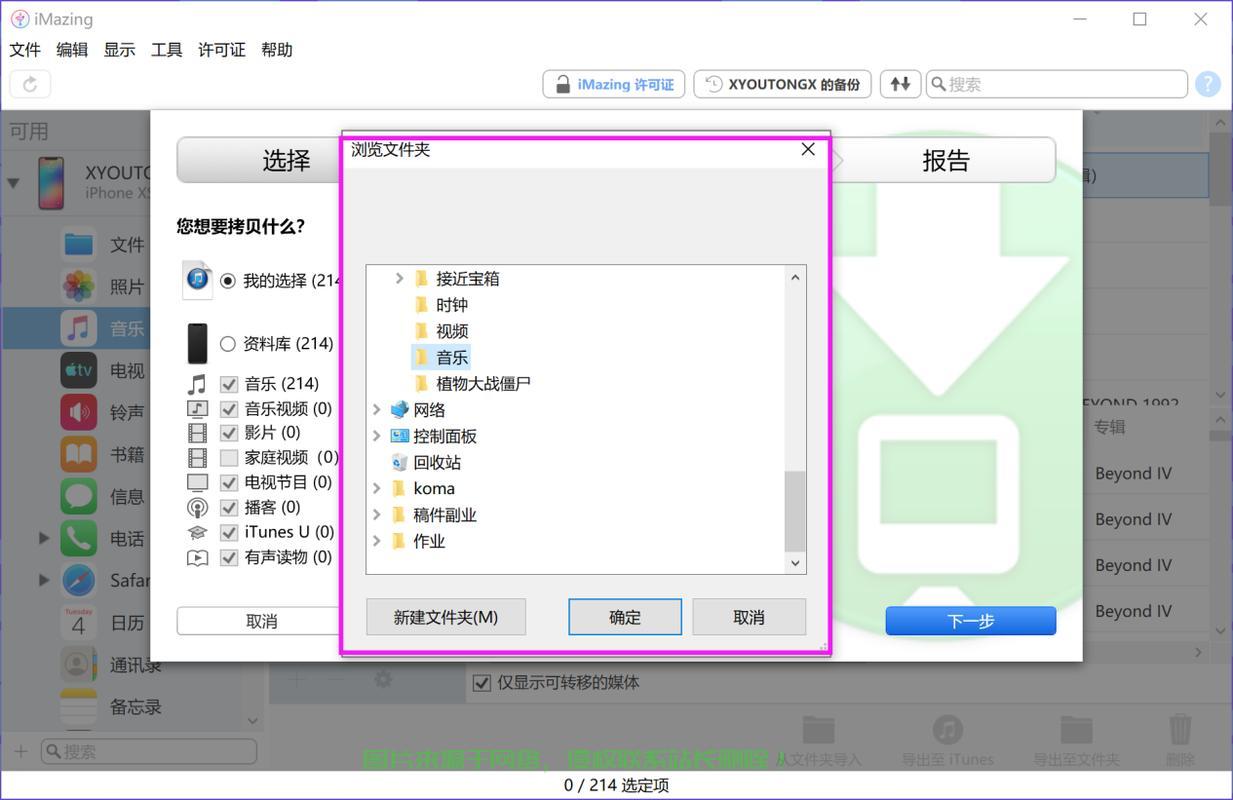Select the 信息 Messages icon in sidebar
The width and height of the screenshot is (1233, 800).
point(78,496)
